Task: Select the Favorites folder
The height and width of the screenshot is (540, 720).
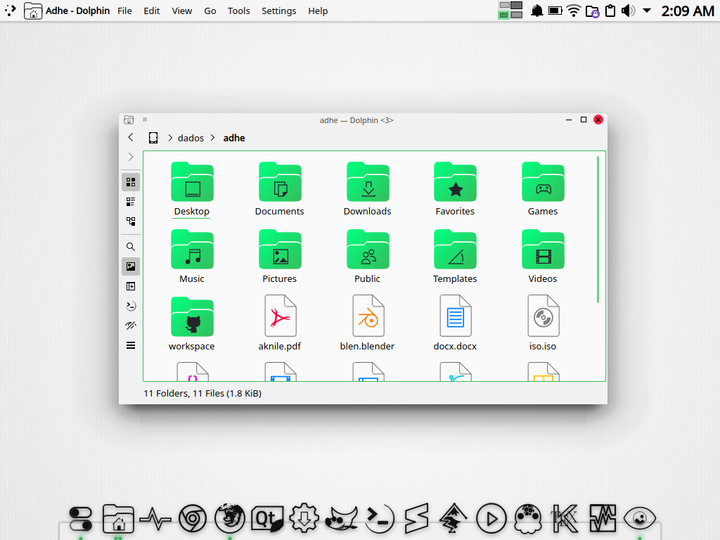Action: 455,189
